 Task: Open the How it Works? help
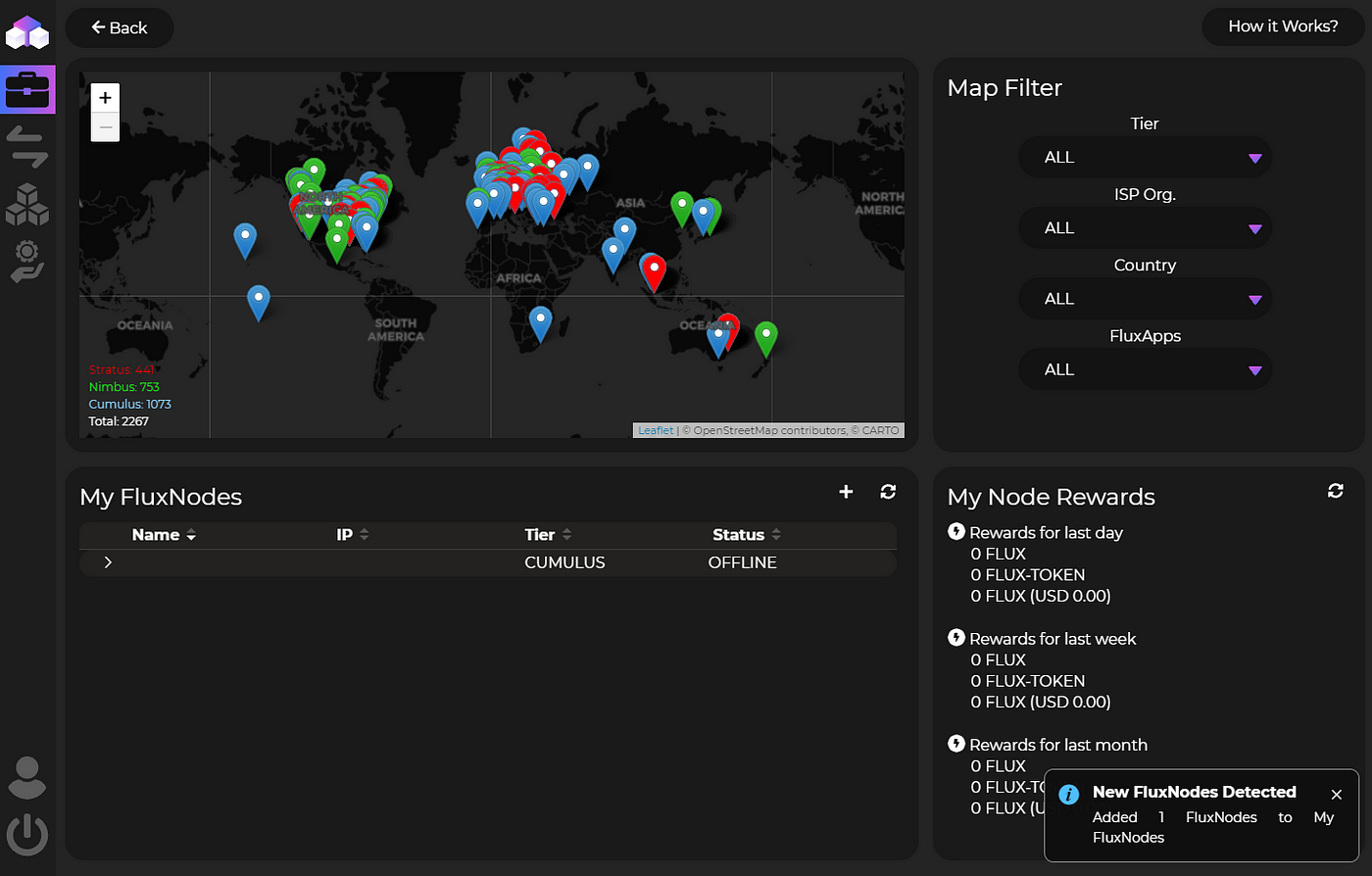[x=1283, y=26]
